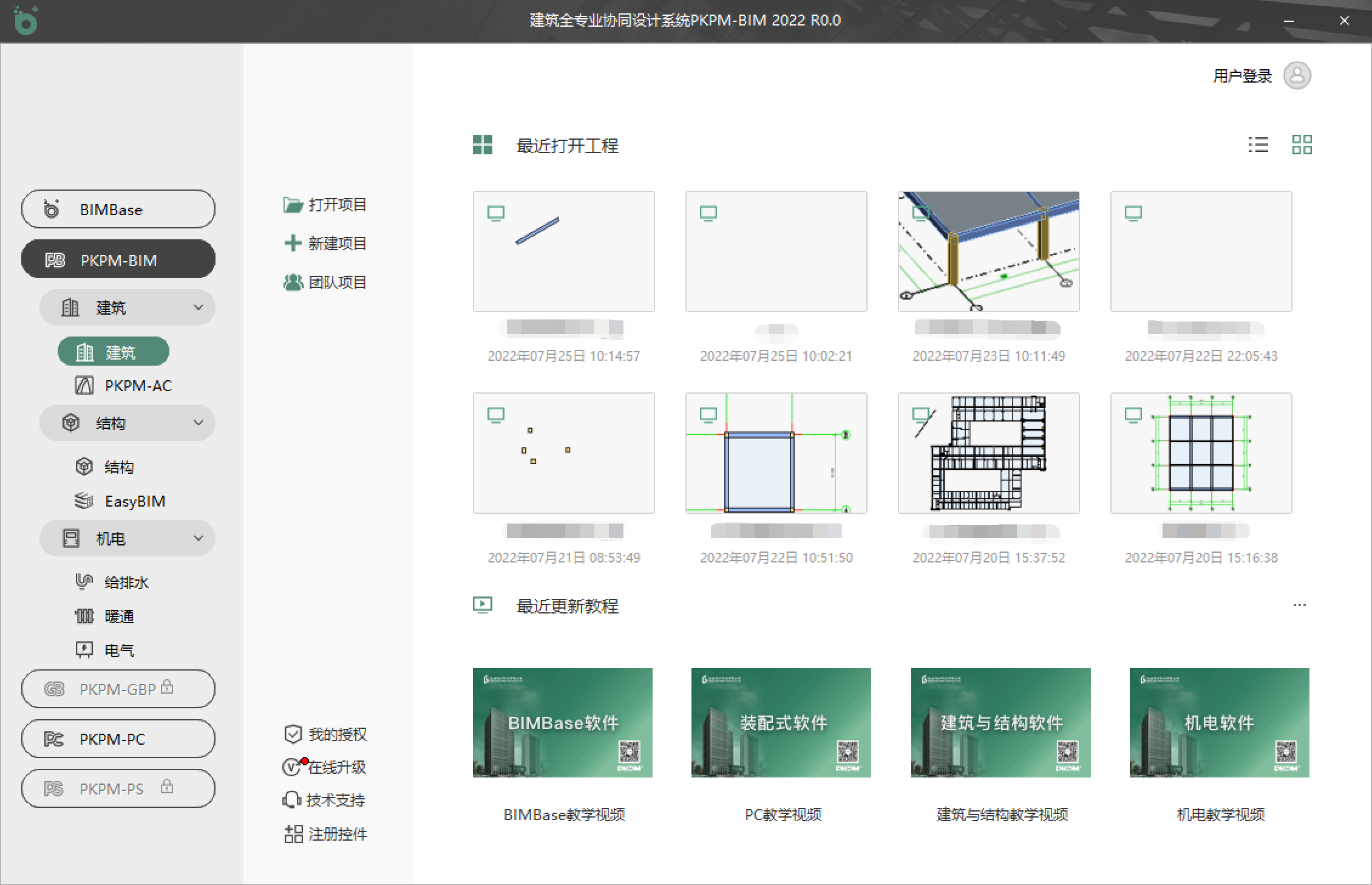Collapse the 建筑 category dropdown

198,307
